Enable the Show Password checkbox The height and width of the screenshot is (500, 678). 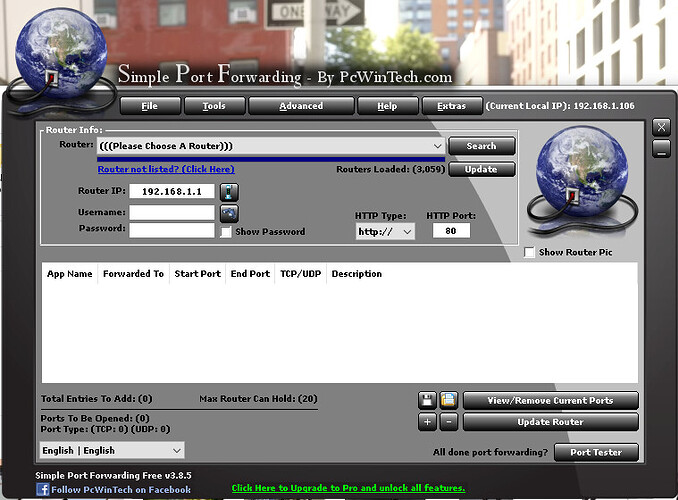coord(226,232)
